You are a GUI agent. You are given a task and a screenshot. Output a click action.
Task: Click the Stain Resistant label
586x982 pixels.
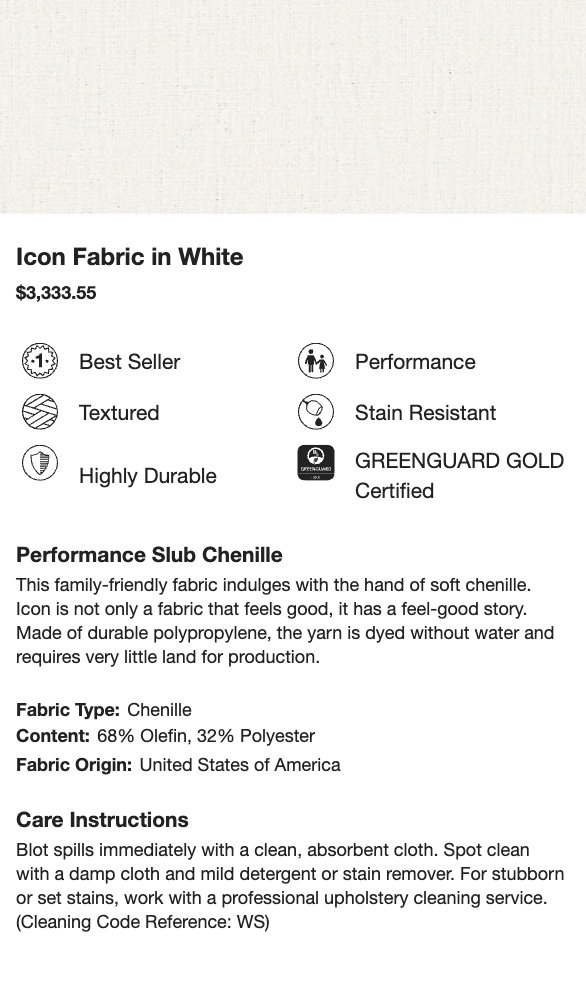(x=425, y=413)
